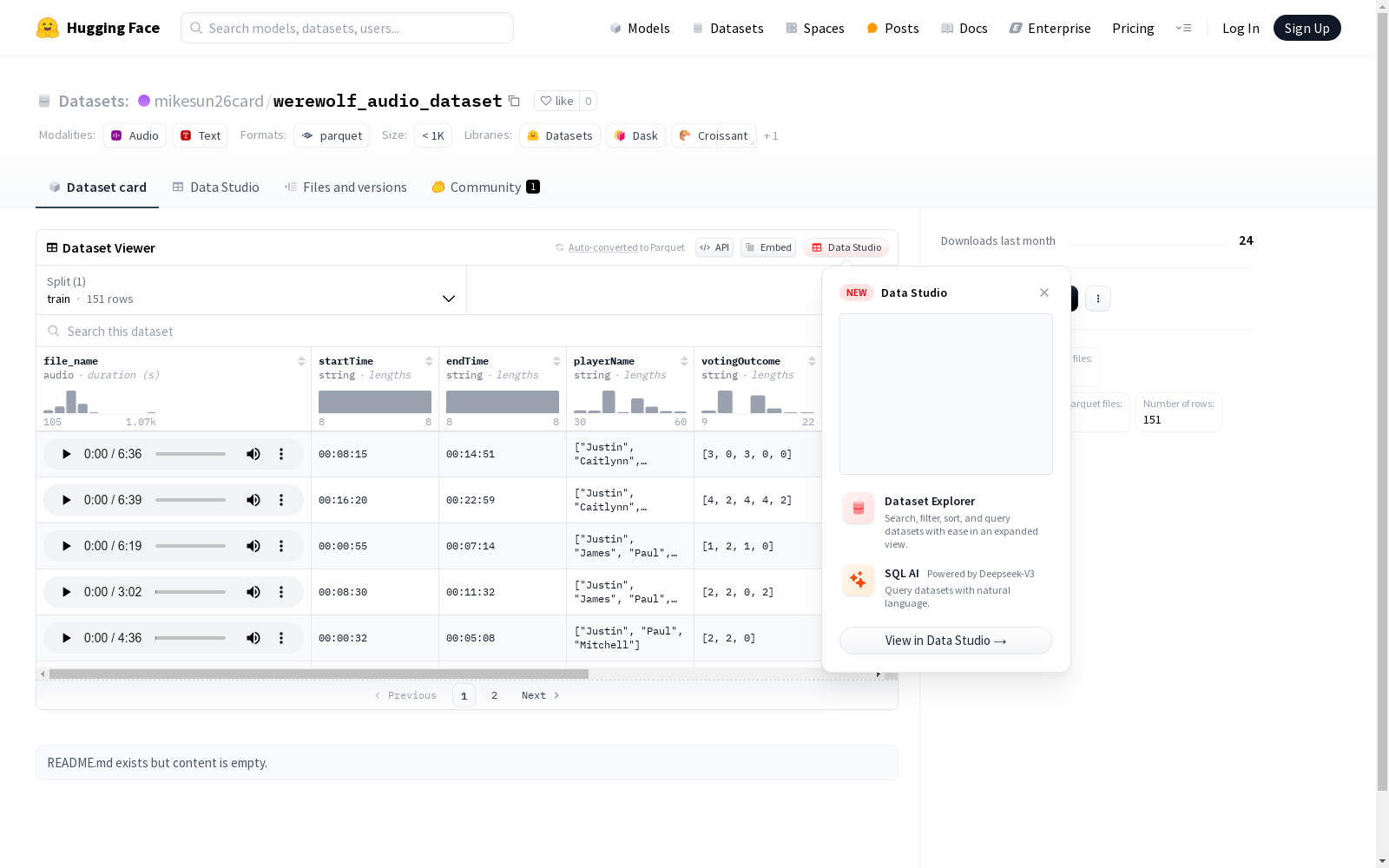1389x868 pixels.
Task: Play the 6:19 audio clip
Action: point(66,546)
